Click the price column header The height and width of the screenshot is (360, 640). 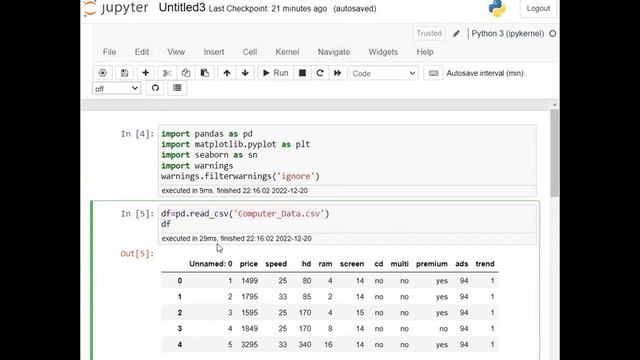249,264
